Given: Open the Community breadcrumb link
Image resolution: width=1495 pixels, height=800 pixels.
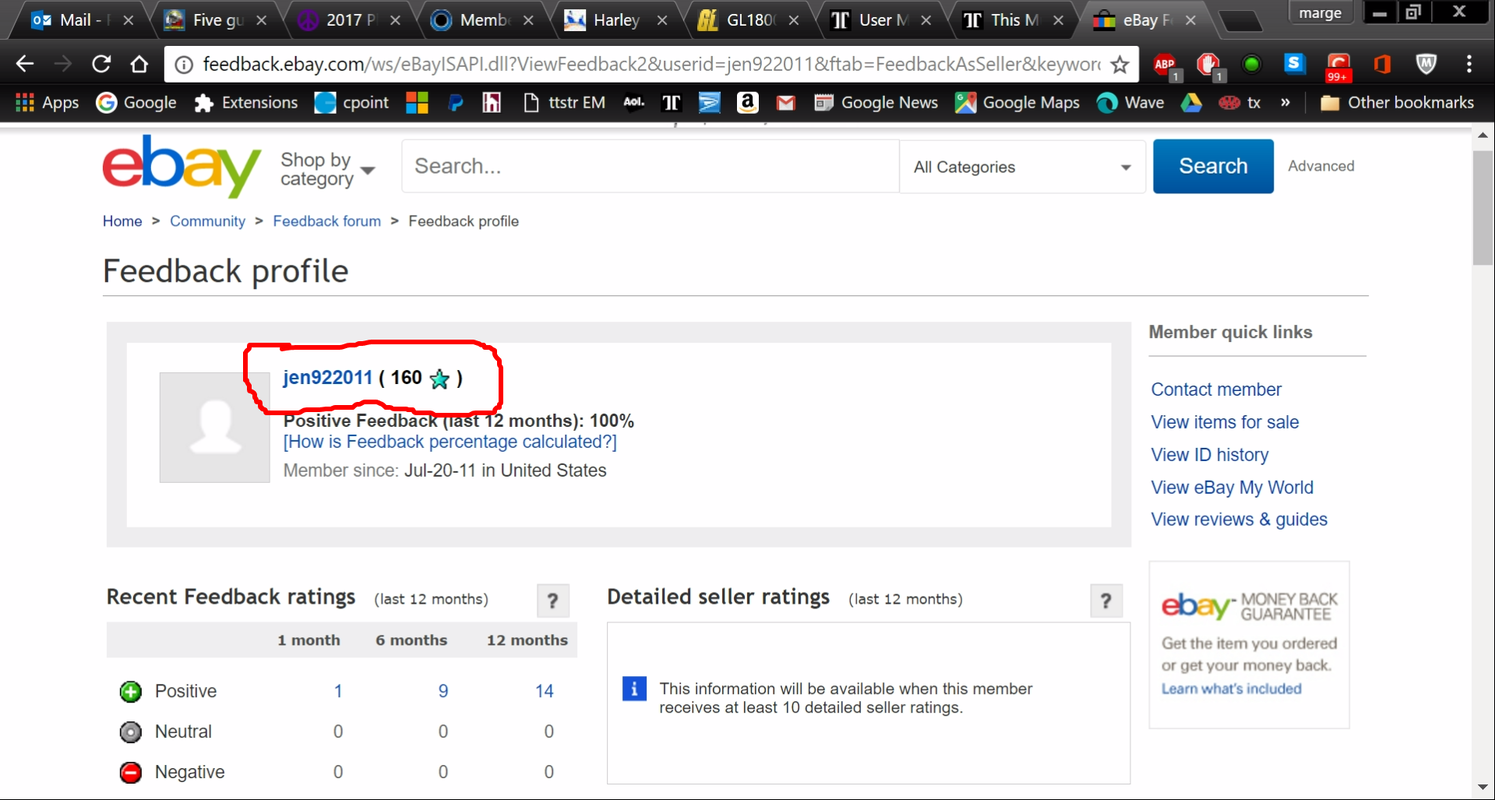Looking at the screenshot, I should (x=207, y=221).
